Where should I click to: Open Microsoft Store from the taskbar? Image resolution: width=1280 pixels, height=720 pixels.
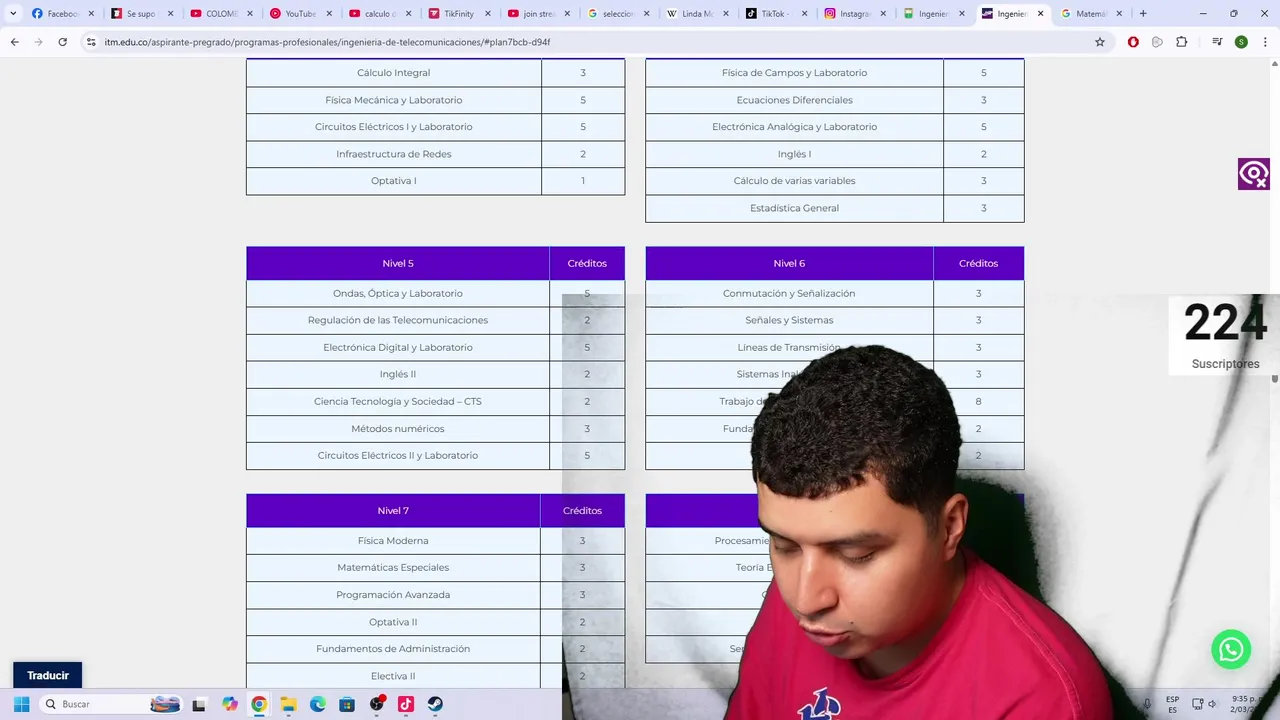coord(347,704)
